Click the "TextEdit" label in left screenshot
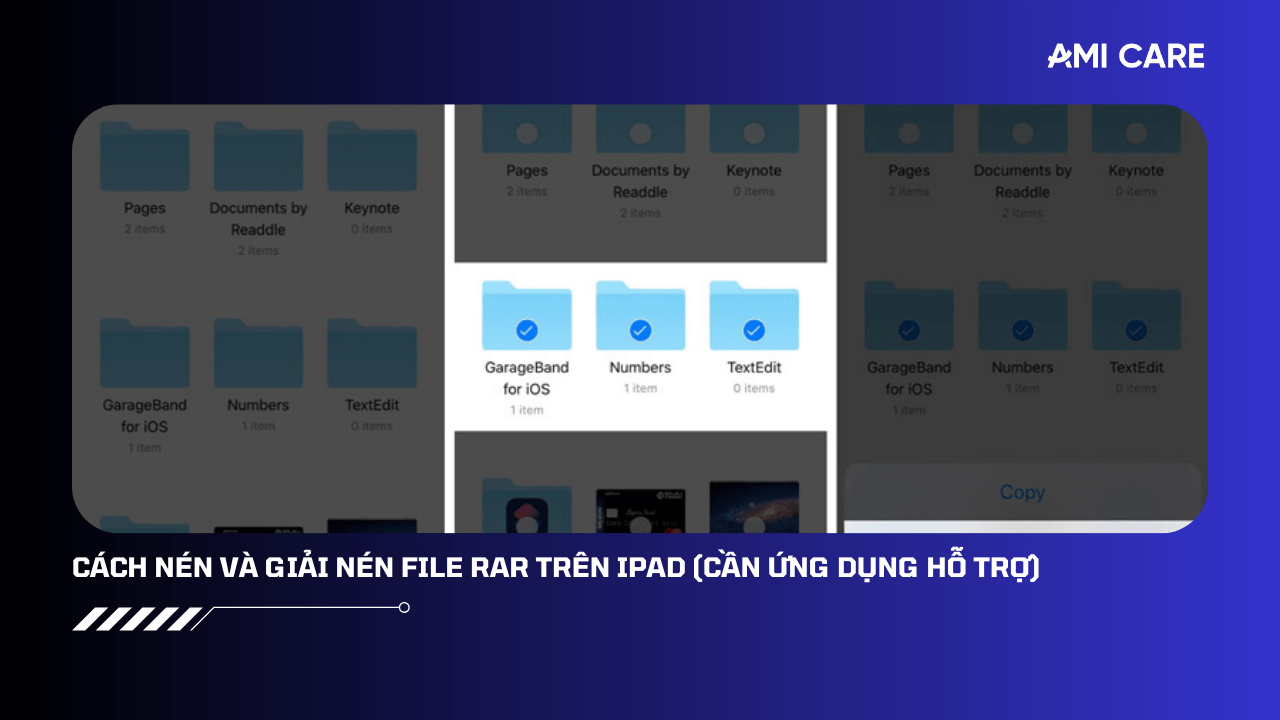 (372, 405)
